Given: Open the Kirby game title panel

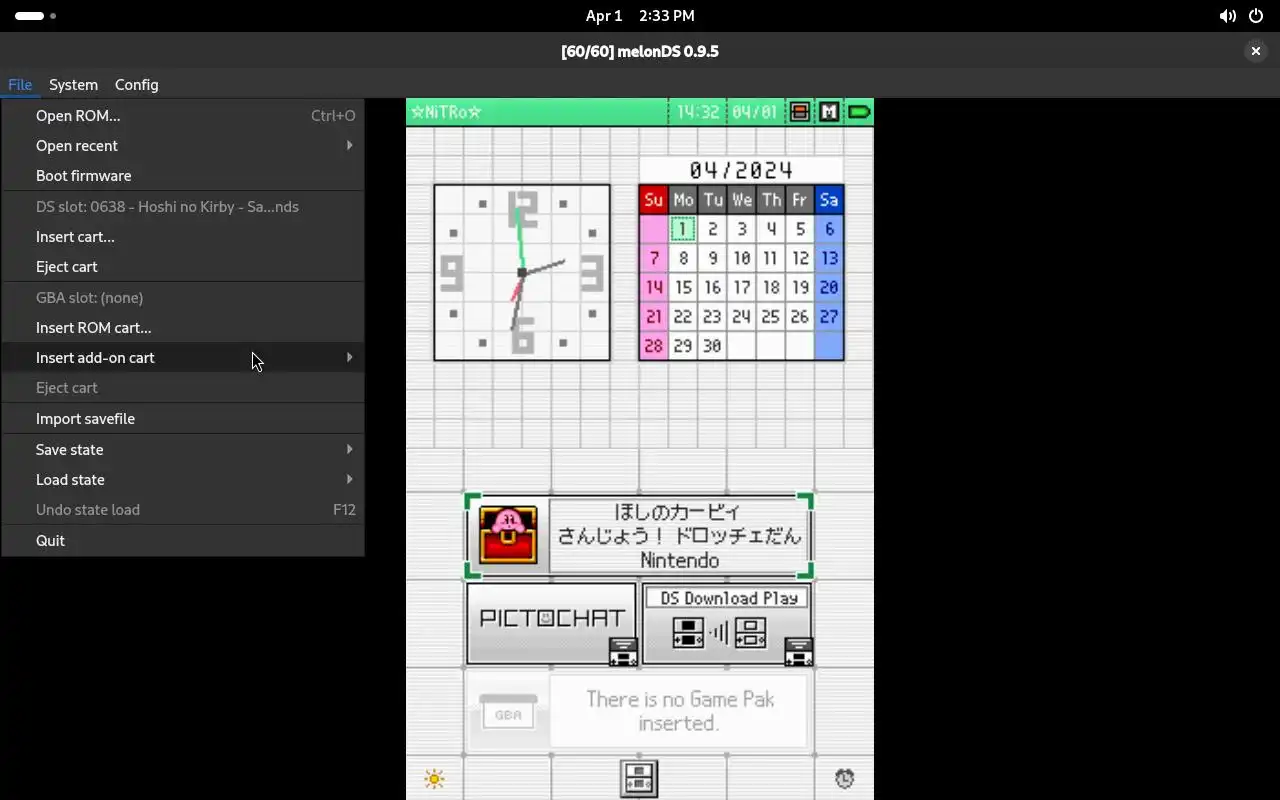Looking at the screenshot, I should tap(679, 536).
